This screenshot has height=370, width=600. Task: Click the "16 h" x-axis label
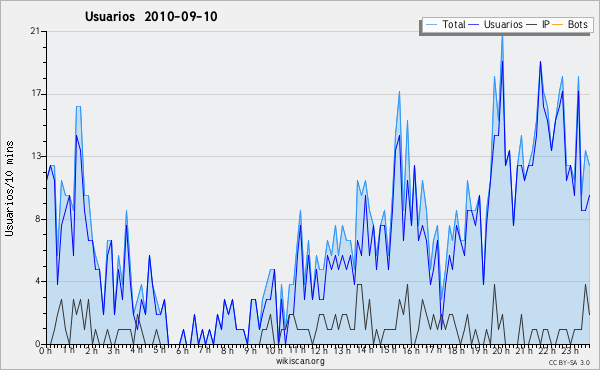point(410,351)
